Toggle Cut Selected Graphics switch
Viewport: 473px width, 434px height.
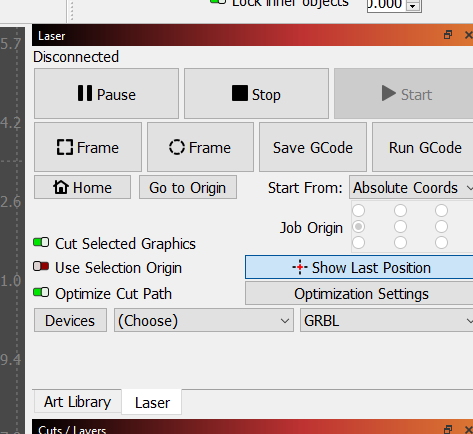click(x=41, y=242)
